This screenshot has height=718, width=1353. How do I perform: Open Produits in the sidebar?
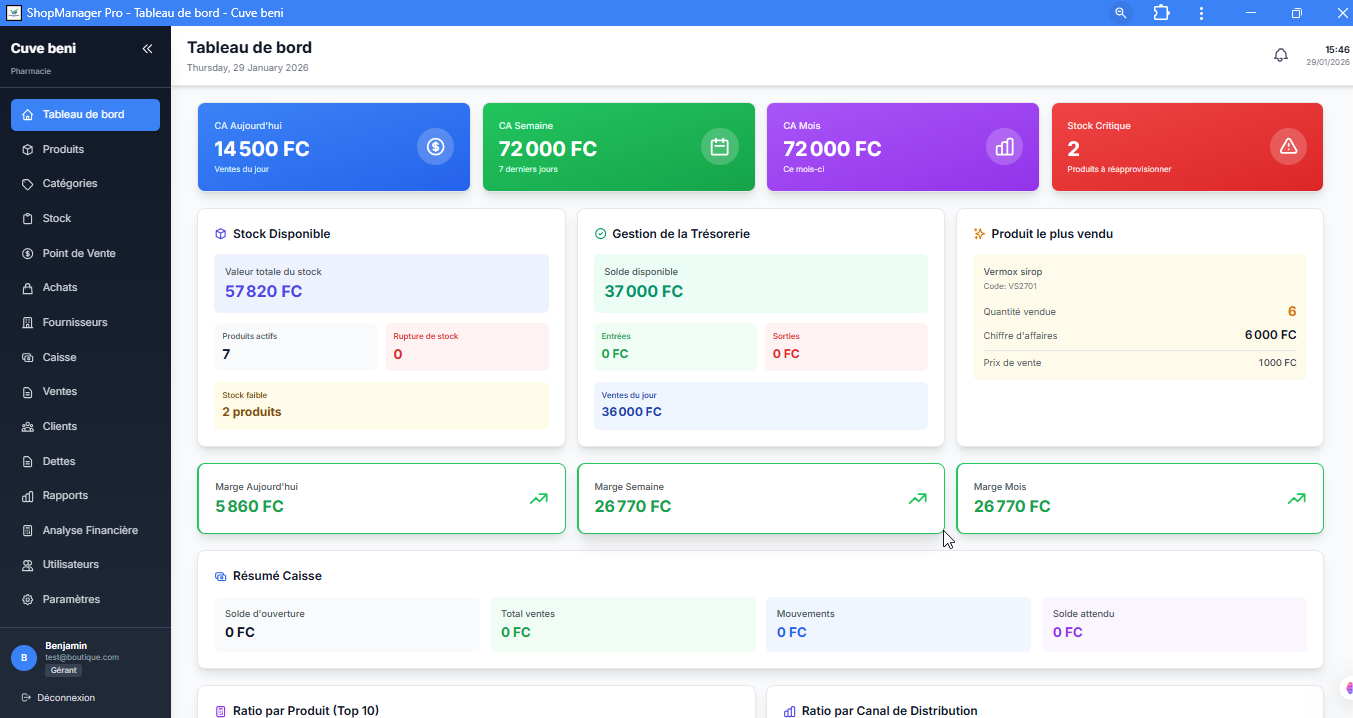[63, 149]
